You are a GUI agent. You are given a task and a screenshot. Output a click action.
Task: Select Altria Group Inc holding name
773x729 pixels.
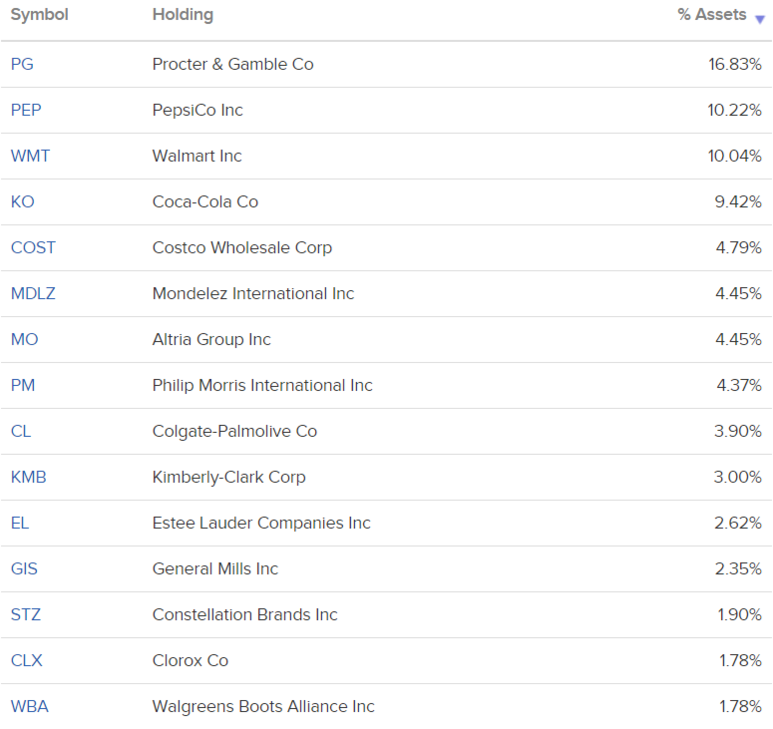(x=211, y=339)
